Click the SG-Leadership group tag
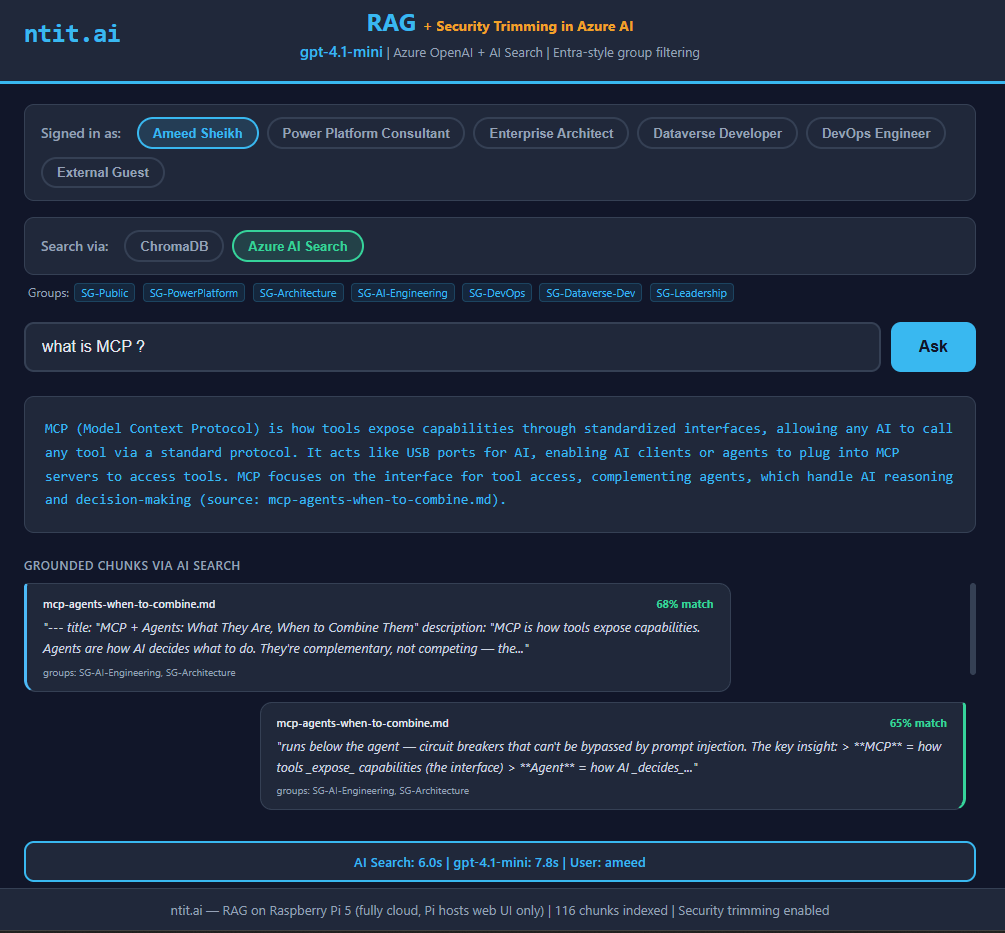Viewport: 1005px width, 933px height. click(x=691, y=293)
